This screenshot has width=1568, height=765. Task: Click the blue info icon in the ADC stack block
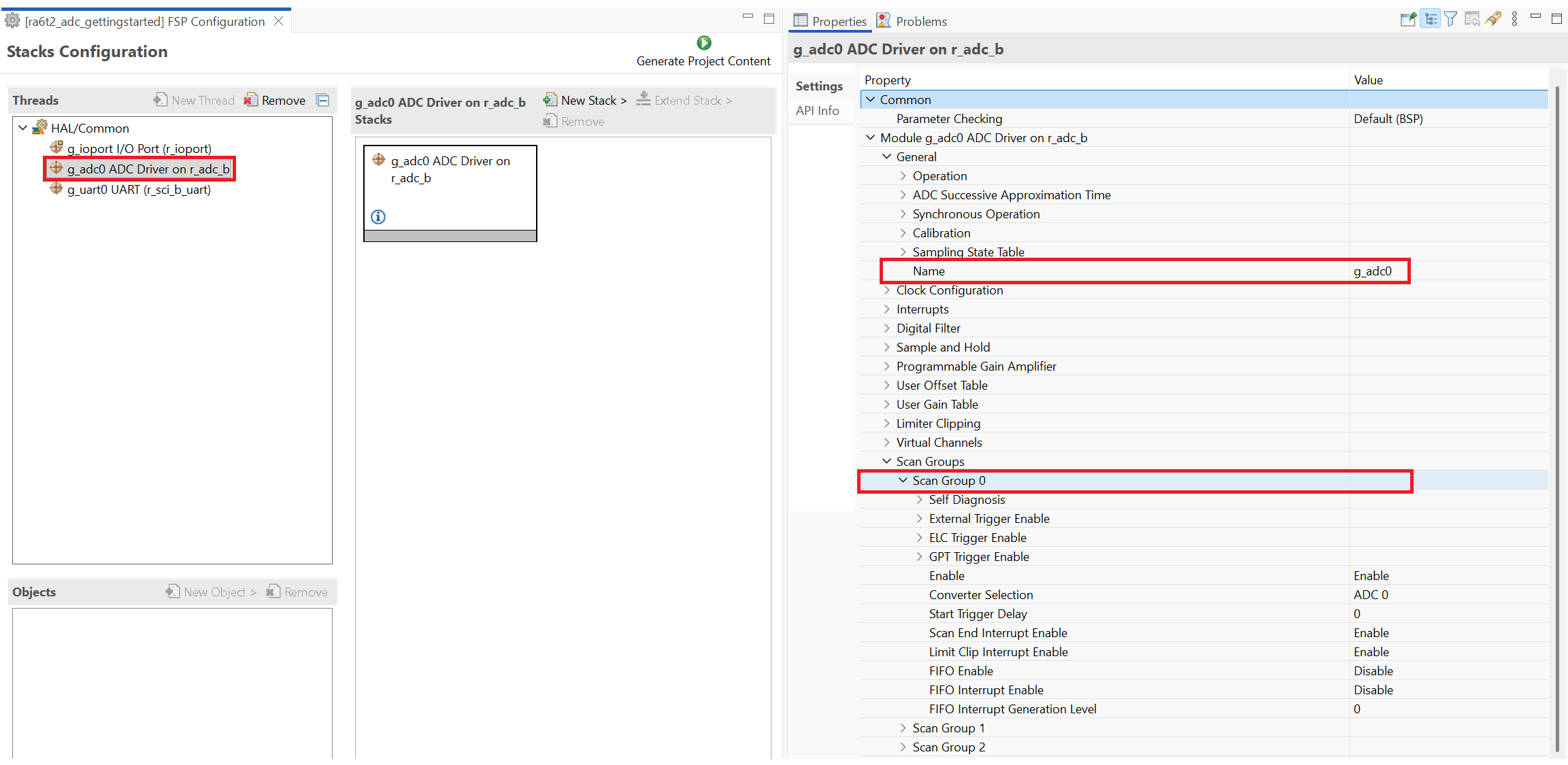378,217
